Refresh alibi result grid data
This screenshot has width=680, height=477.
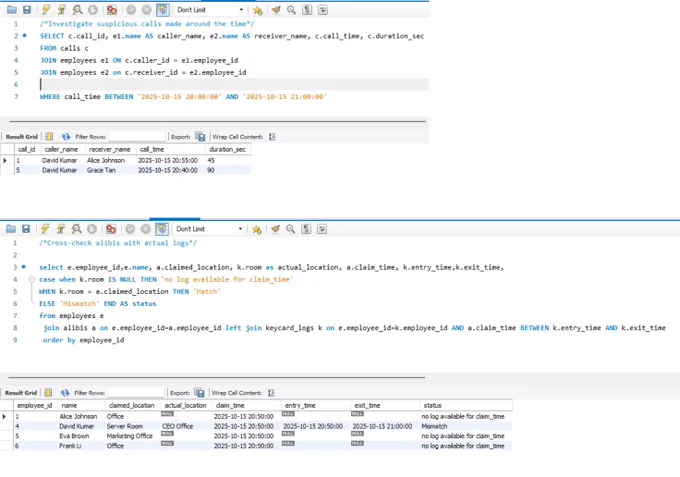65,393
